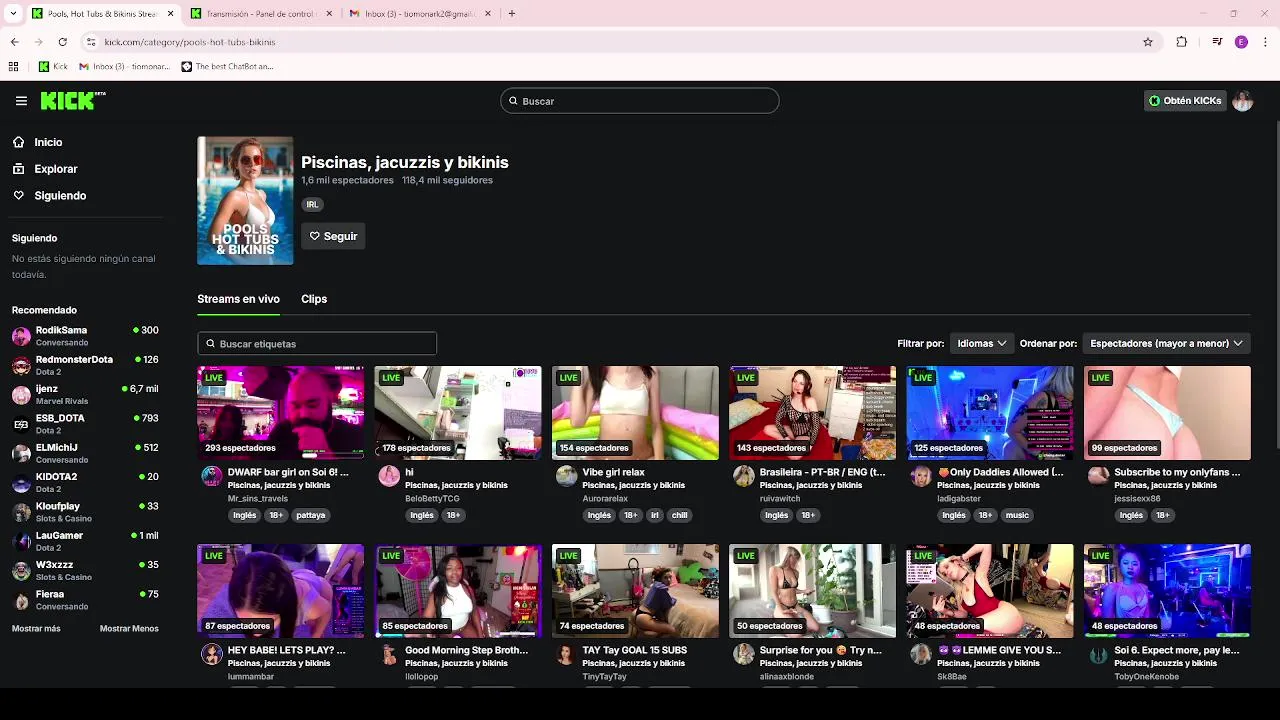The image size is (1280, 720).
Task: Select the Inicio menu item
Action: coord(48,142)
